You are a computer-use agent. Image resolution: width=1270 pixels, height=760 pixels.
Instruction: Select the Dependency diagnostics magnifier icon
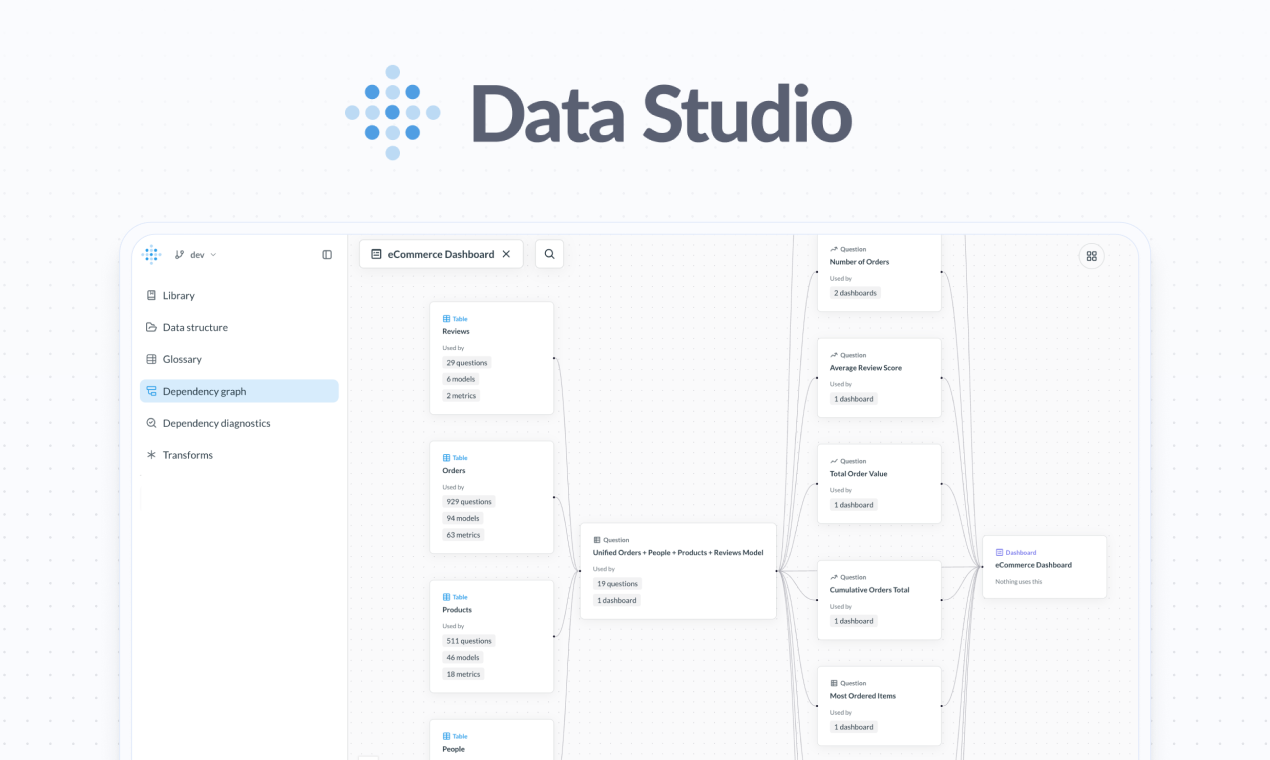click(150, 423)
